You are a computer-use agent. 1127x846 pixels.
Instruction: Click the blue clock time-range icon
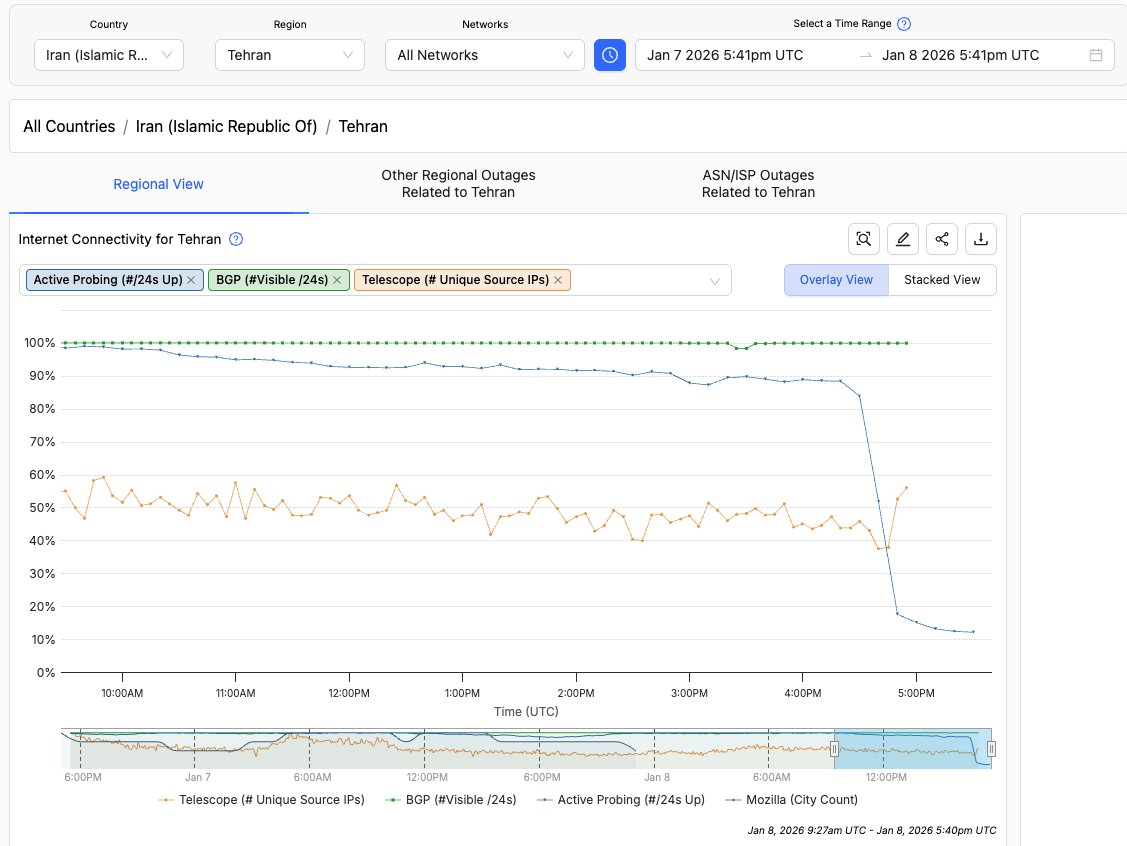tap(610, 55)
